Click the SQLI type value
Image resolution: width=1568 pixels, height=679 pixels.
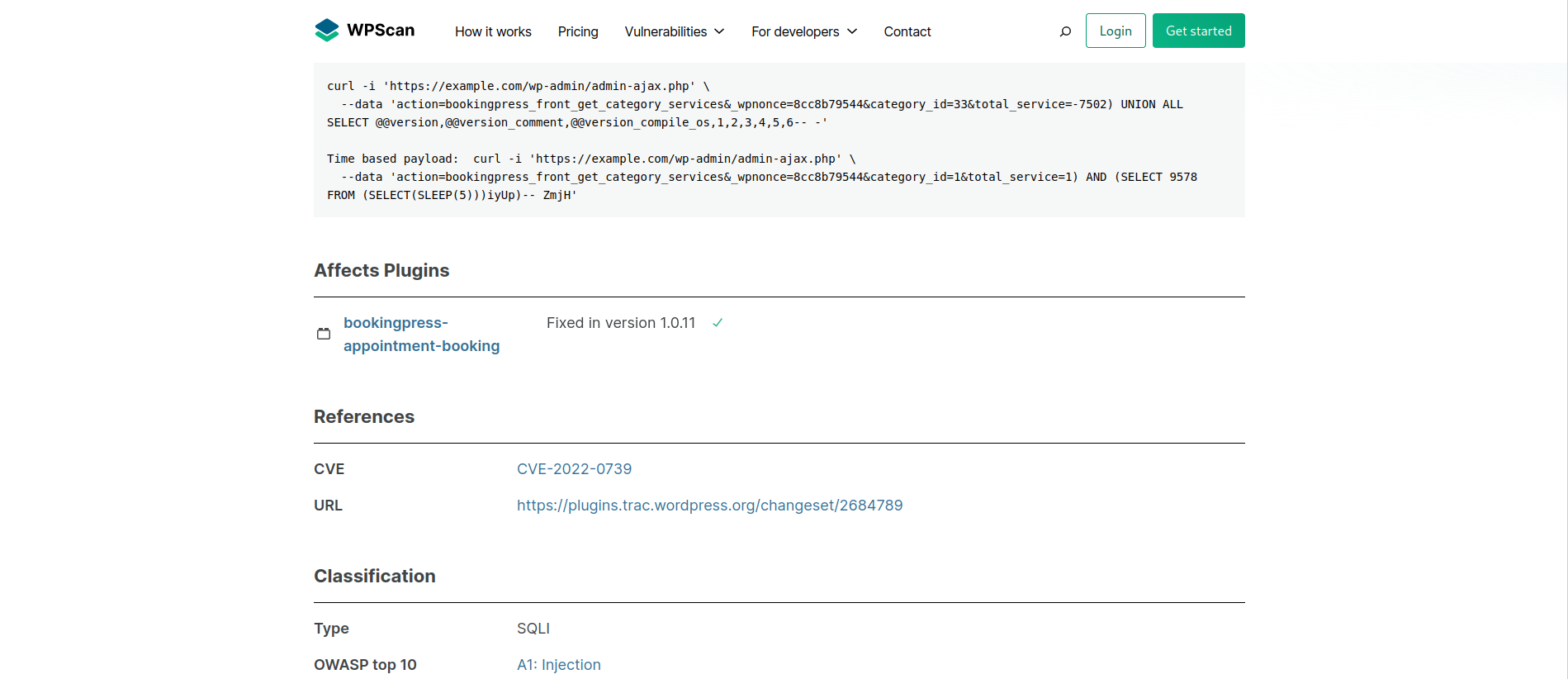point(533,629)
